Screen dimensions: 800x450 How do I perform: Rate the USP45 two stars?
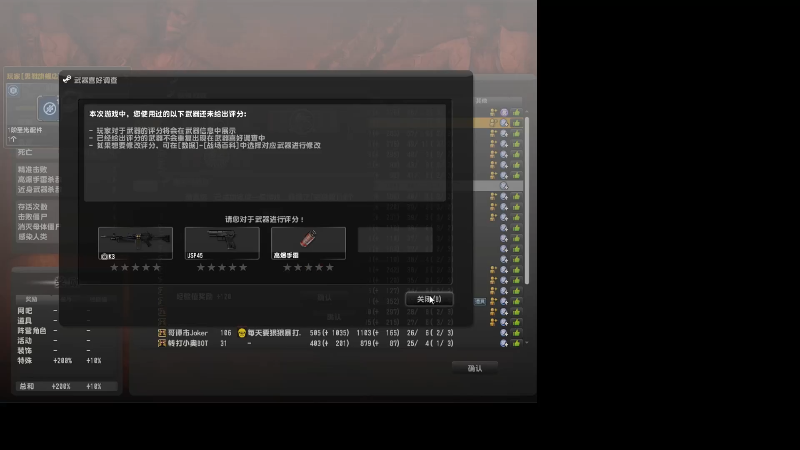pyautogui.click(x=211, y=267)
